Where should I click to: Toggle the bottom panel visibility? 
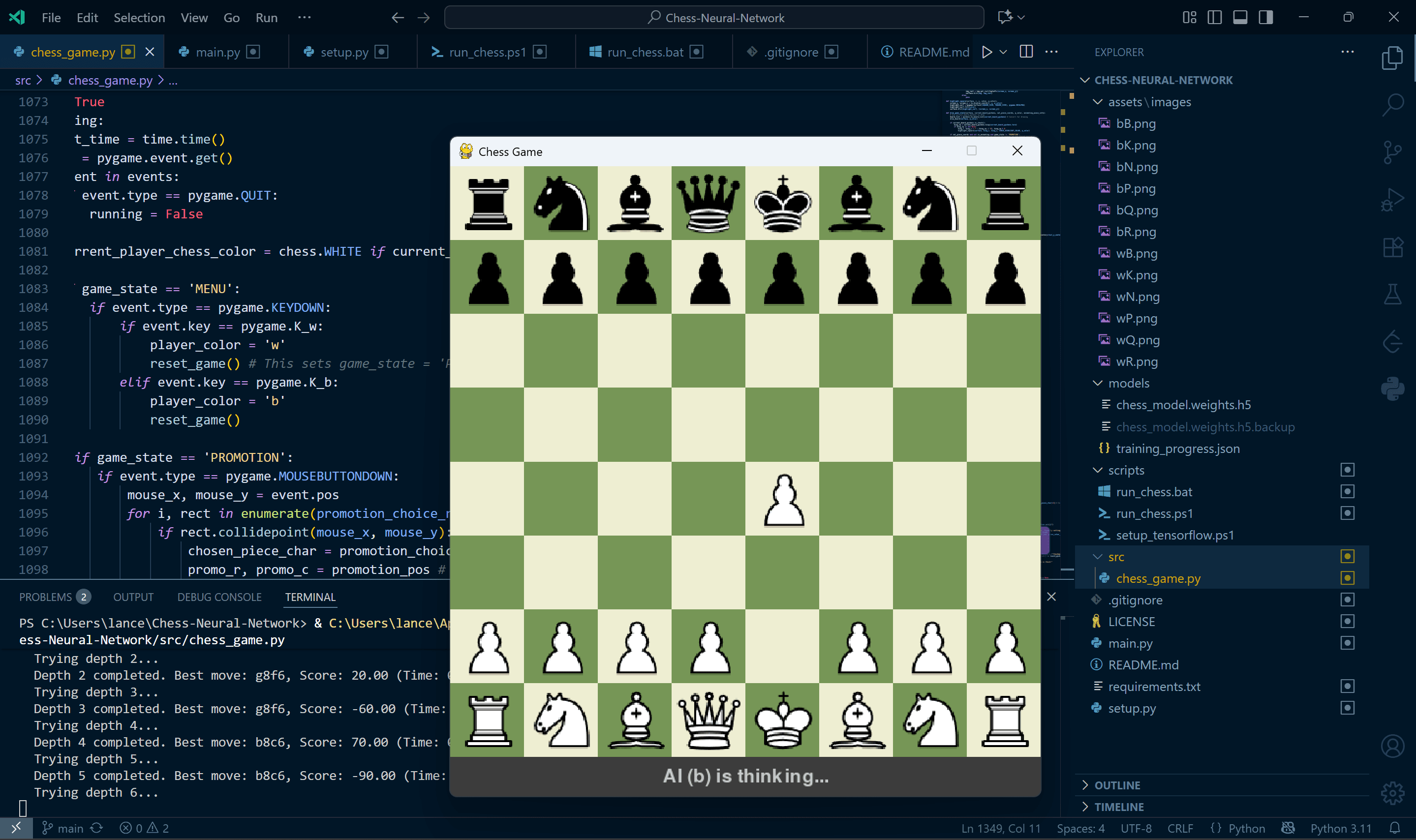1240,18
